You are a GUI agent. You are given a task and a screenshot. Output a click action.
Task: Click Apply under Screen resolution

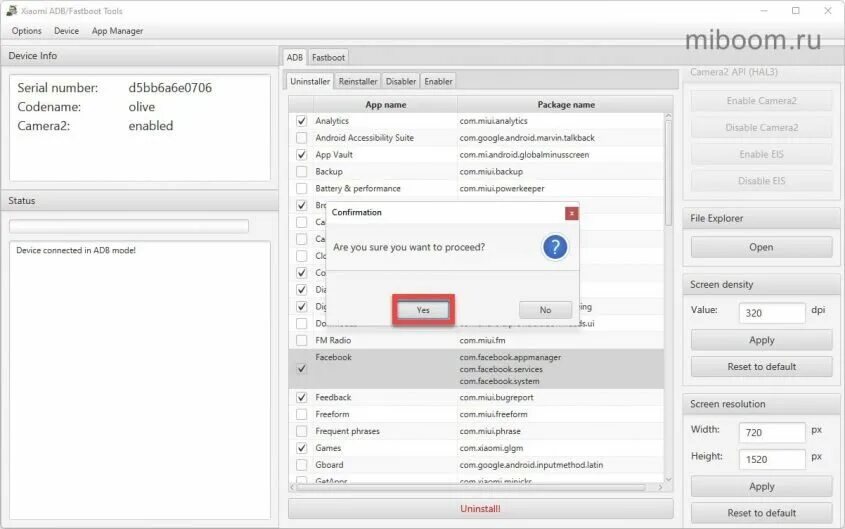[761, 486]
